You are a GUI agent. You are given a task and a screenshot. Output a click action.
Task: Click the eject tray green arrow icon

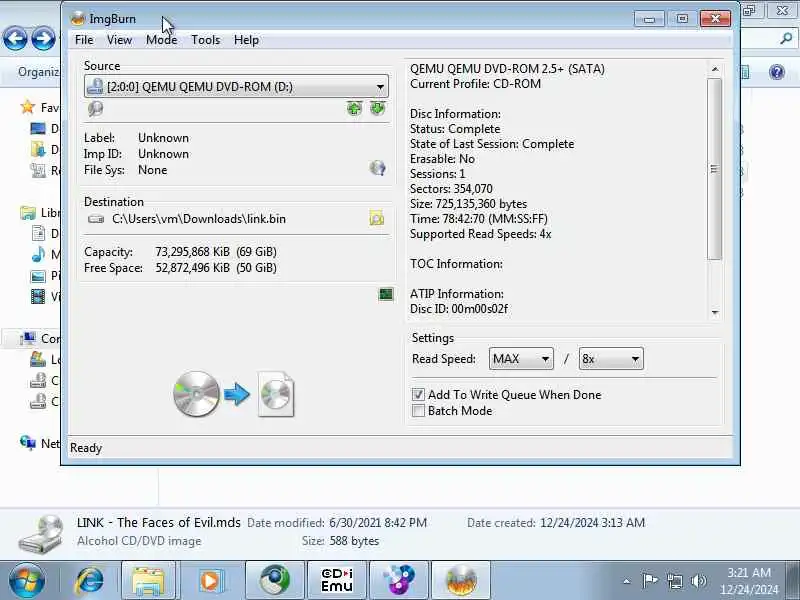click(378, 108)
